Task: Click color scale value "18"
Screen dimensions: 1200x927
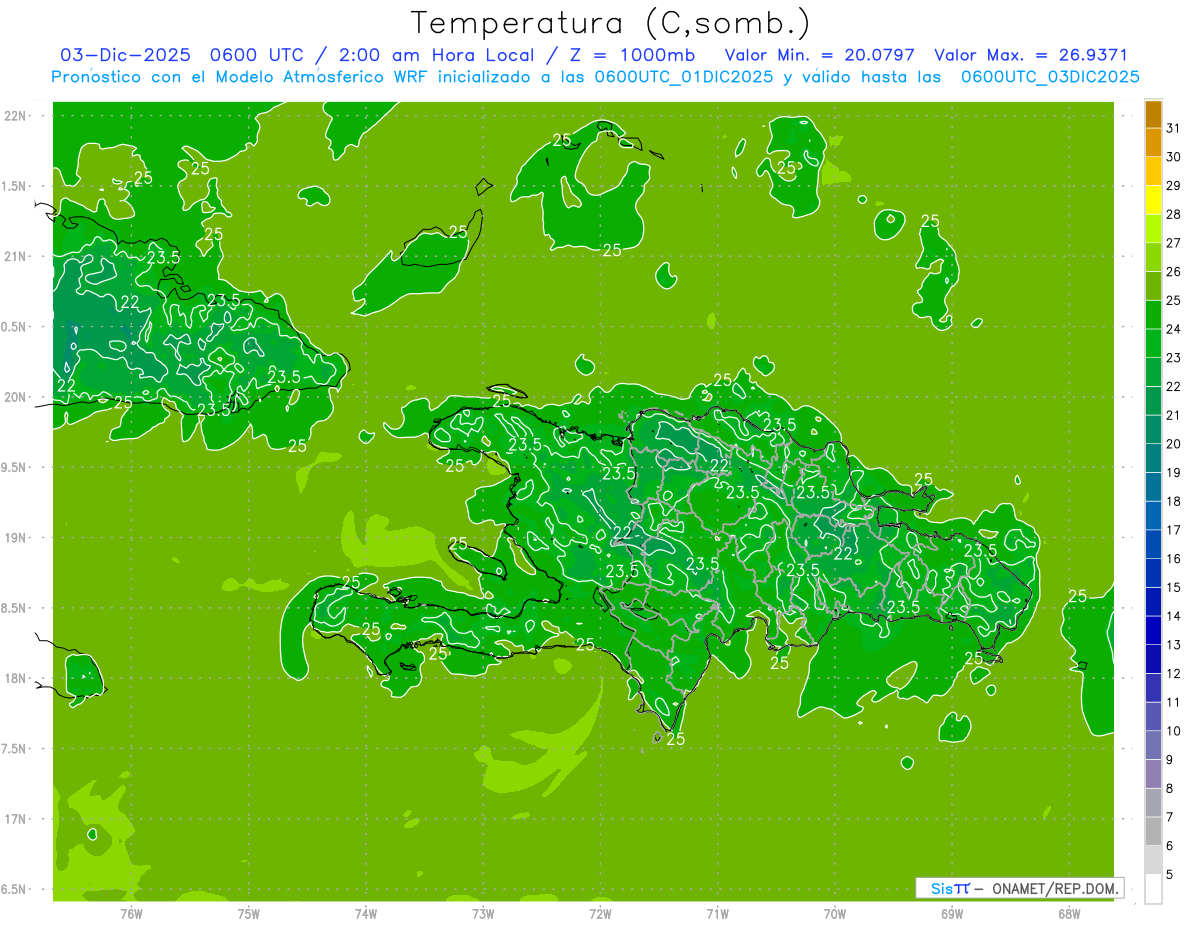Action: point(1173,502)
